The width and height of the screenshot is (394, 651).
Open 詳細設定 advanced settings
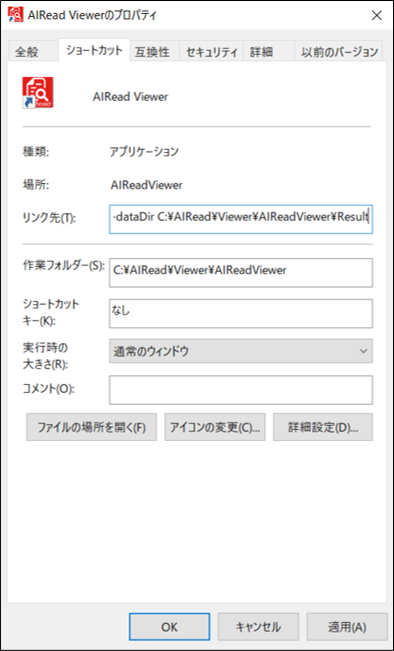point(323,427)
